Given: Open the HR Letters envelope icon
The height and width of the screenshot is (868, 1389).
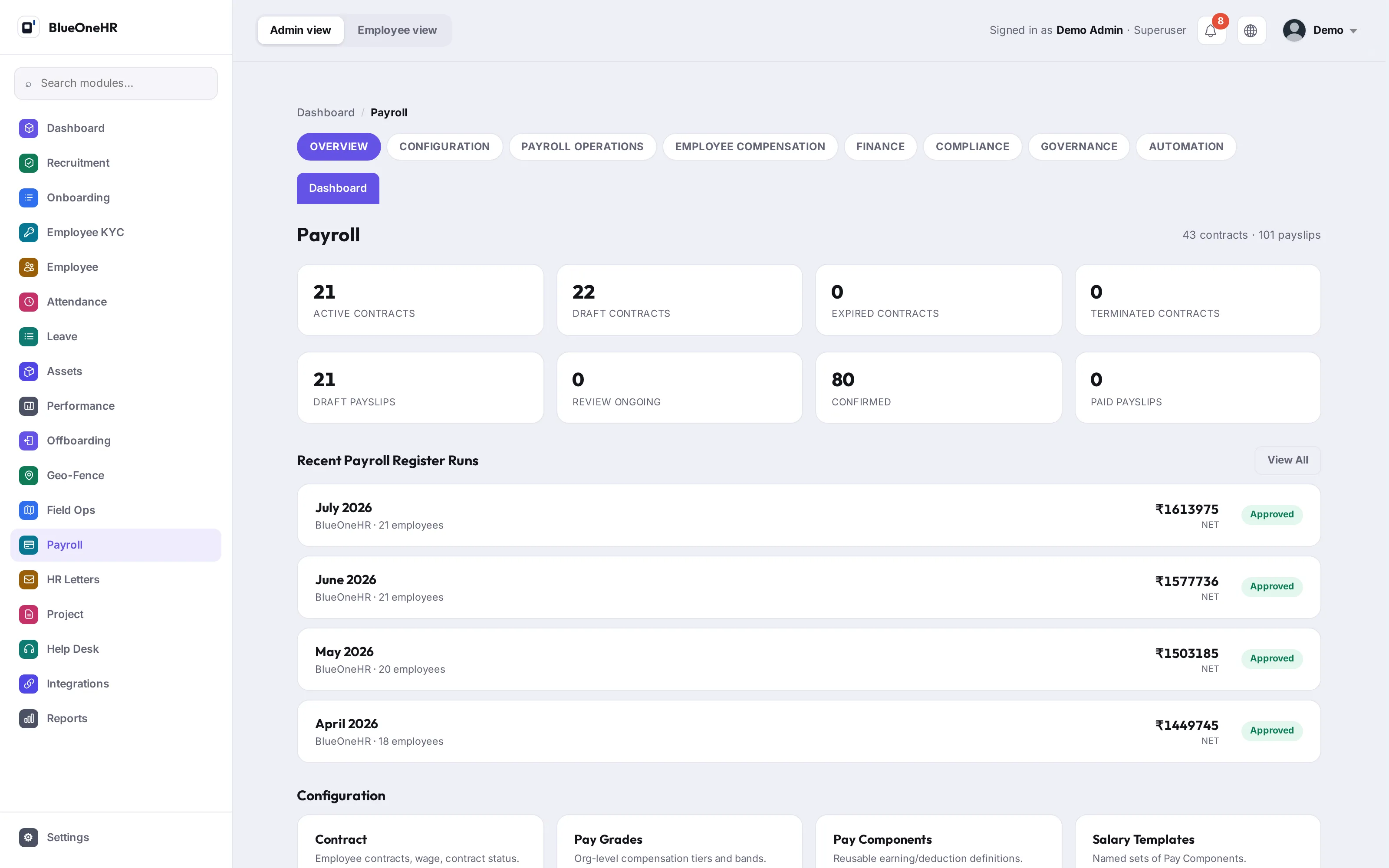Looking at the screenshot, I should click(x=29, y=580).
